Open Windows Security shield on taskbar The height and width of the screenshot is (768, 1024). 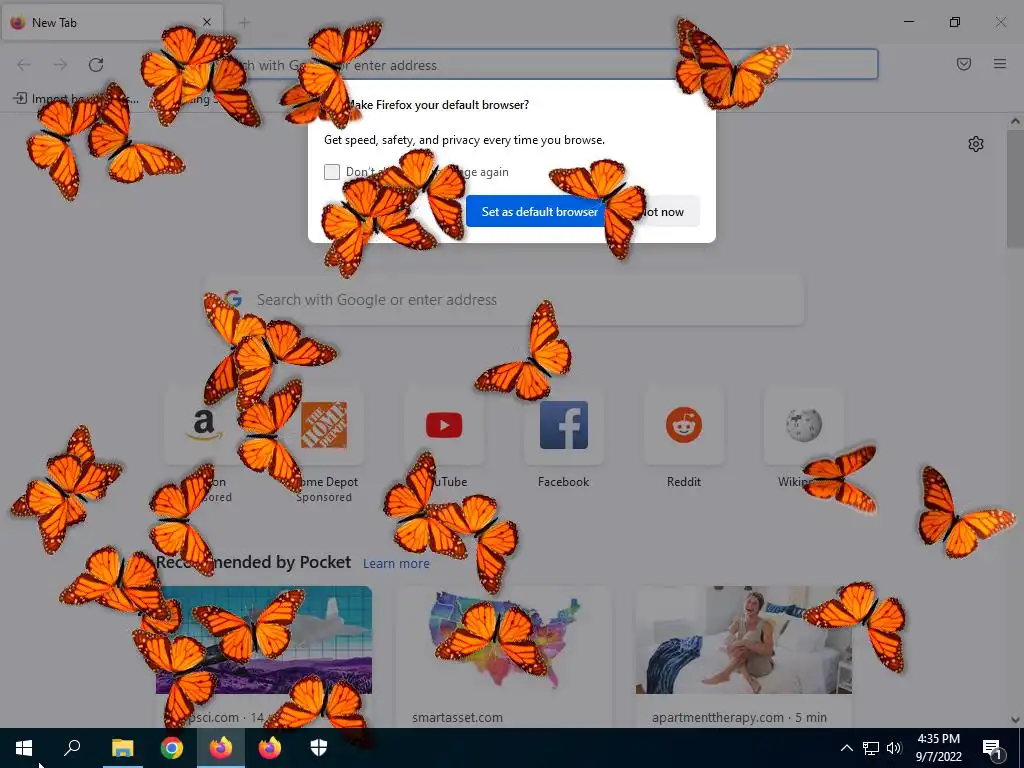coord(319,748)
